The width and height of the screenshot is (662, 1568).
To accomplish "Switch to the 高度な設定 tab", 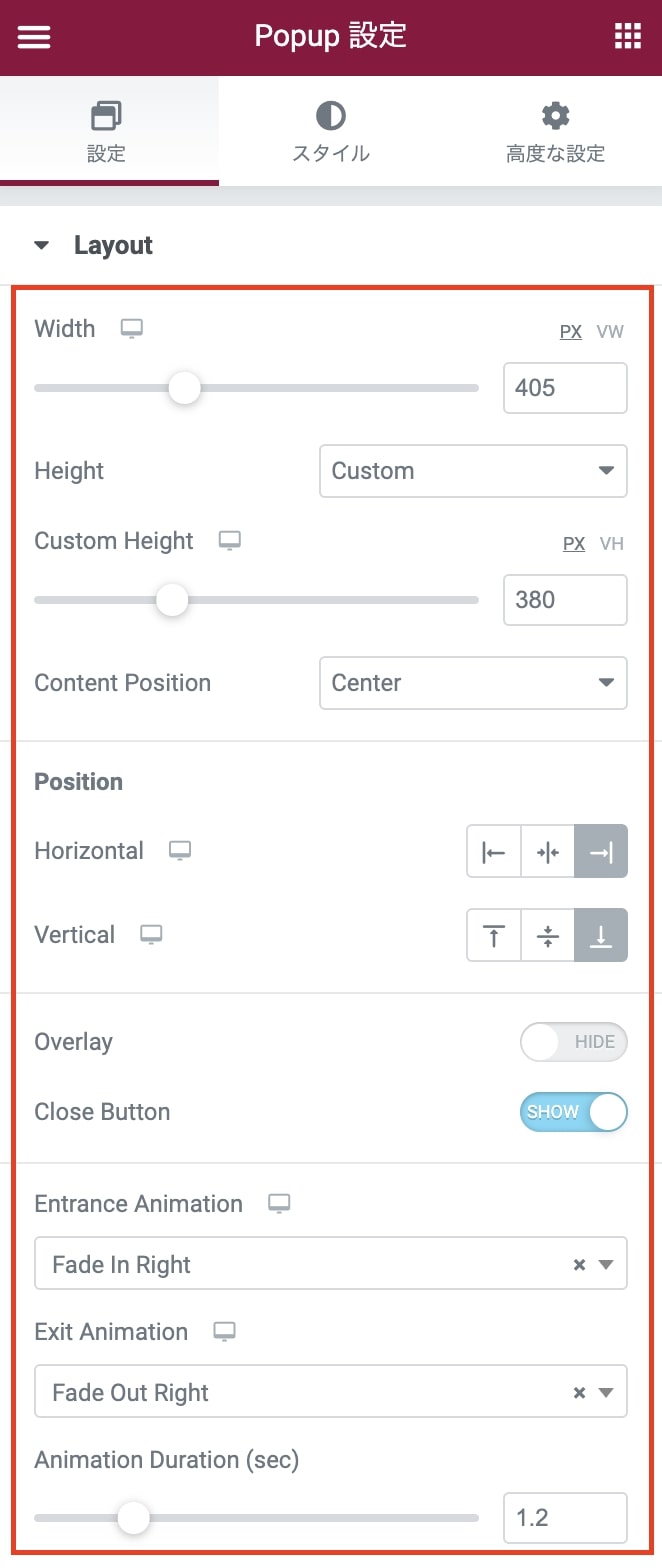I will point(555,133).
